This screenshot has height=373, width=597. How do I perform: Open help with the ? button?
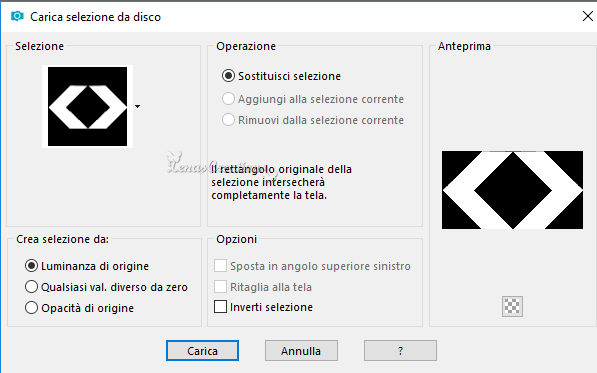400,351
